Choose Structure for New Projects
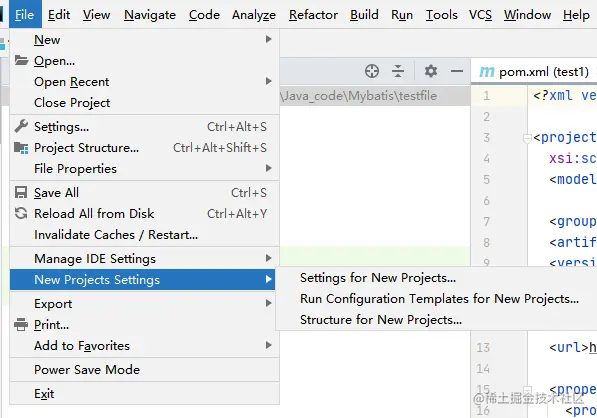This screenshot has height=418, width=597. click(x=381, y=320)
